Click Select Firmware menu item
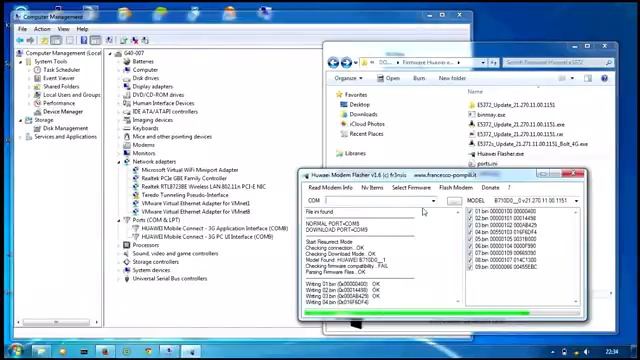Image resolution: width=640 pixels, height=360 pixels. click(411, 187)
